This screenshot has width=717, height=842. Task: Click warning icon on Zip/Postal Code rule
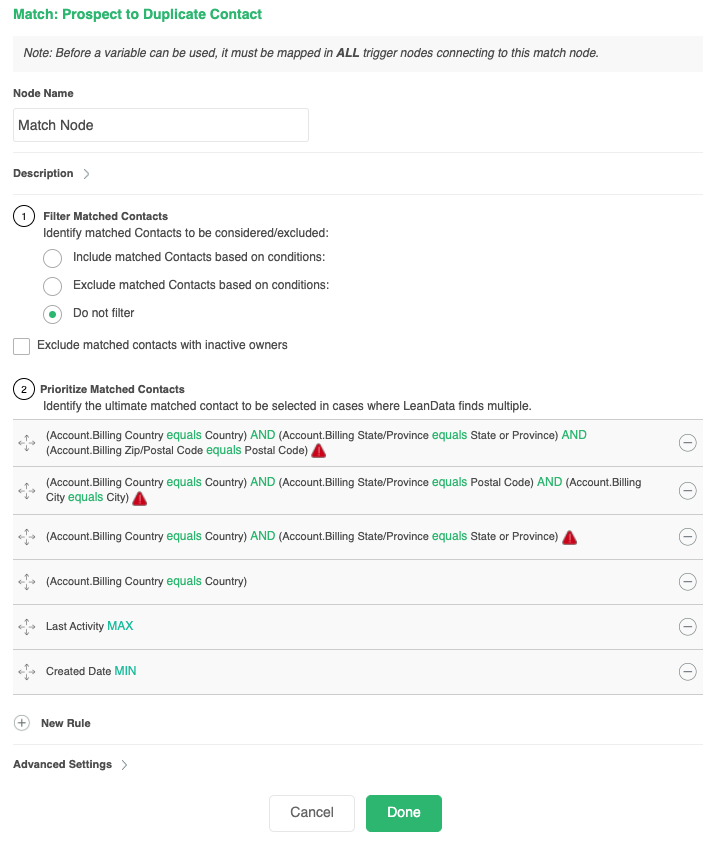pos(318,451)
